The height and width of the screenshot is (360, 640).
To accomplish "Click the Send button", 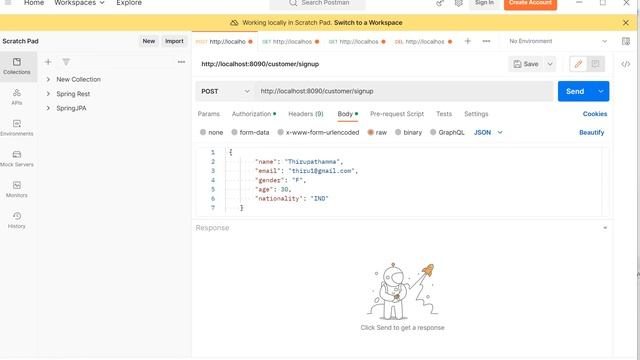I will [575, 91].
